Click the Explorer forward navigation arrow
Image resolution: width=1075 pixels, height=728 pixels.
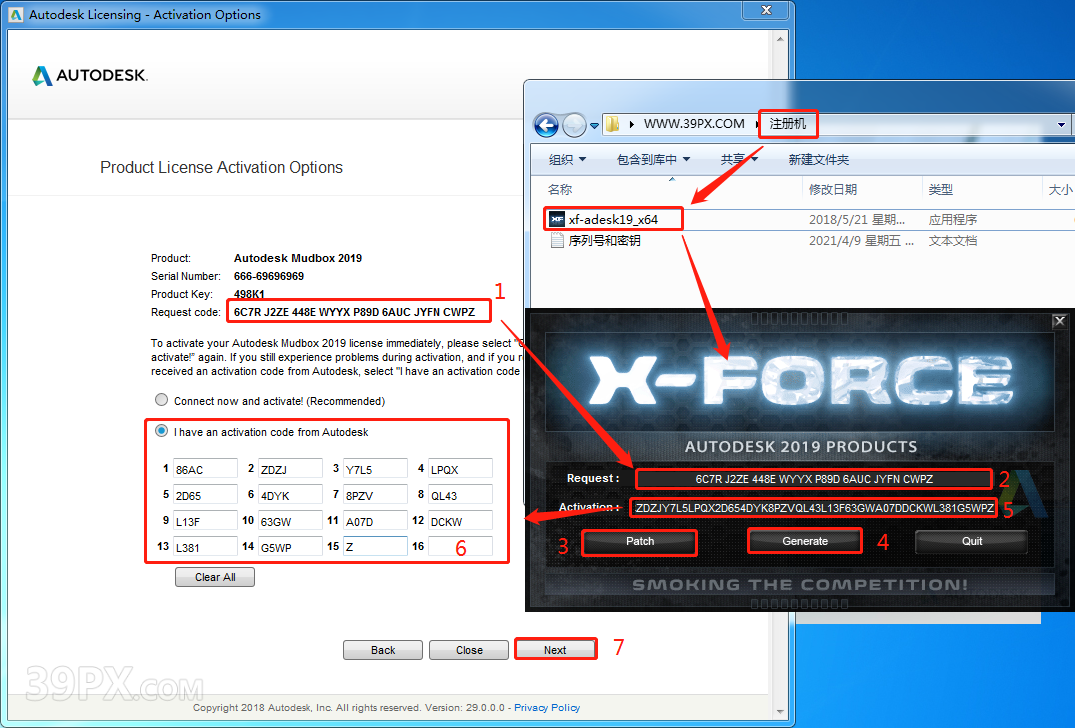point(574,125)
